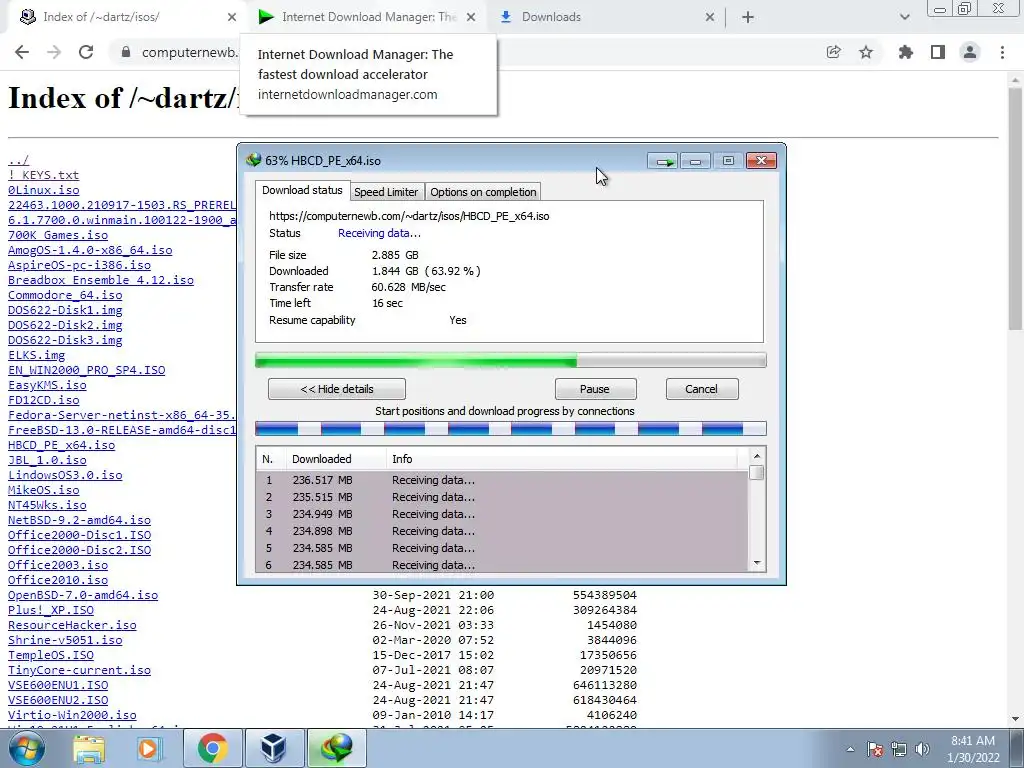Go back to the previous page

tap(22, 52)
